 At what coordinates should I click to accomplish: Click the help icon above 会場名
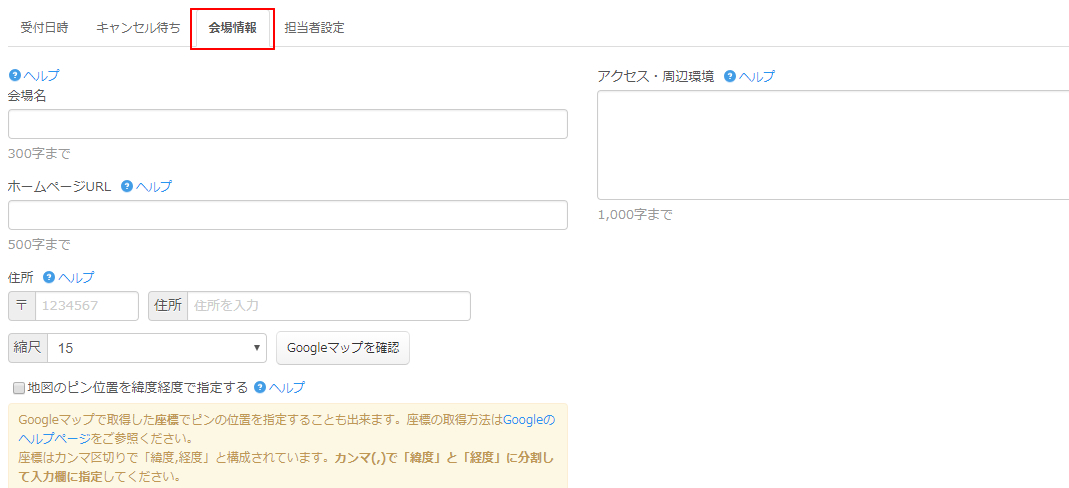point(14,75)
